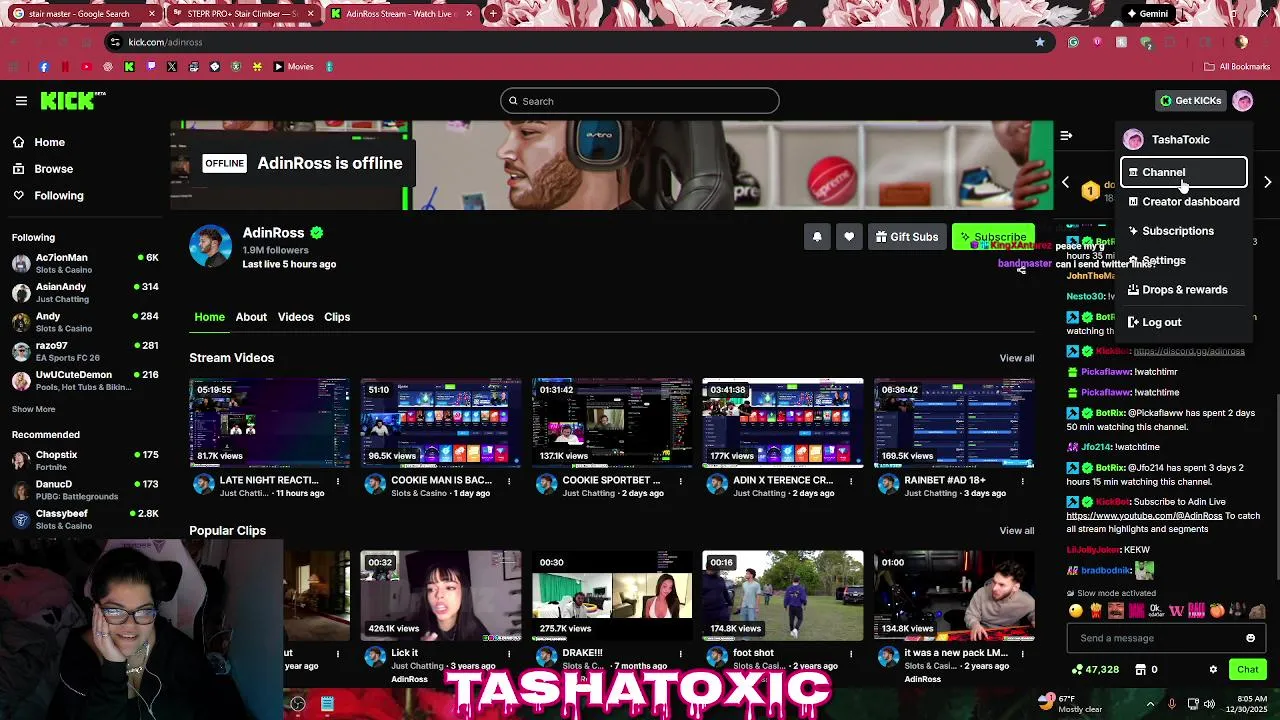The height and width of the screenshot is (720, 1280).
Task: Open YouTube bookmark in bookmarks bar
Action: 86,67
